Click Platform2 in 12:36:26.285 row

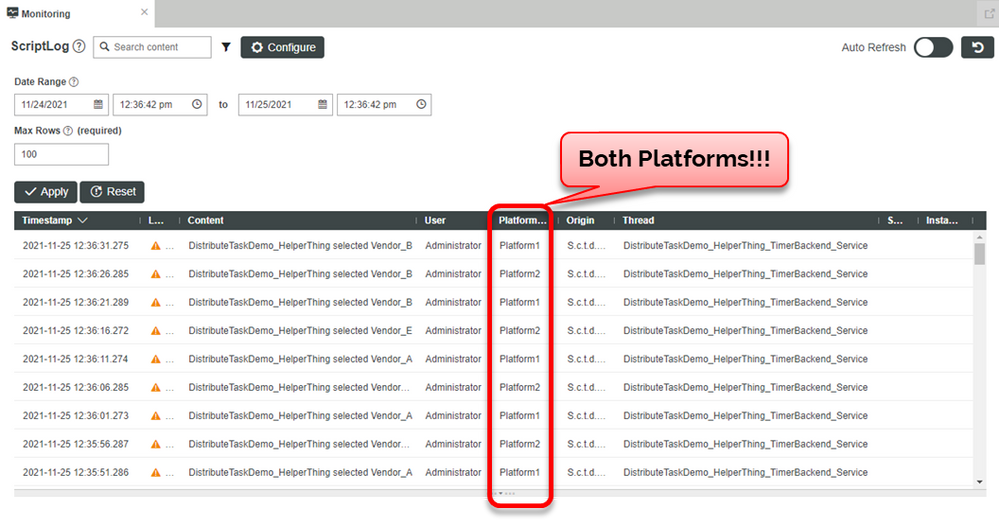(x=519, y=274)
